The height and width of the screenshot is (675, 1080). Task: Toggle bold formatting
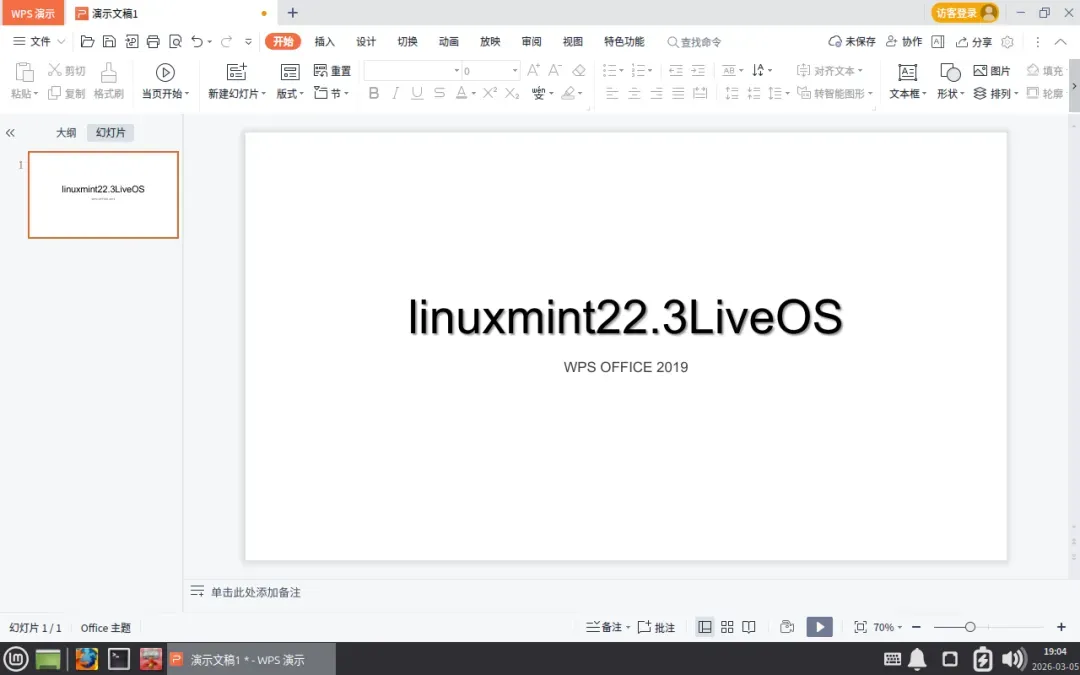point(373,93)
